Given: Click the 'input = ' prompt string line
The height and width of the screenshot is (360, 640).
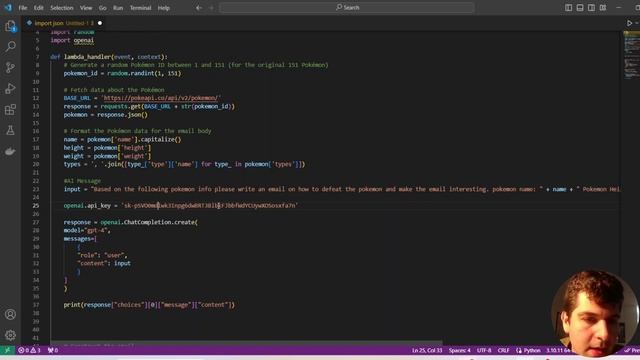Looking at the screenshot, I should pyautogui.click(x=342, y=189).
